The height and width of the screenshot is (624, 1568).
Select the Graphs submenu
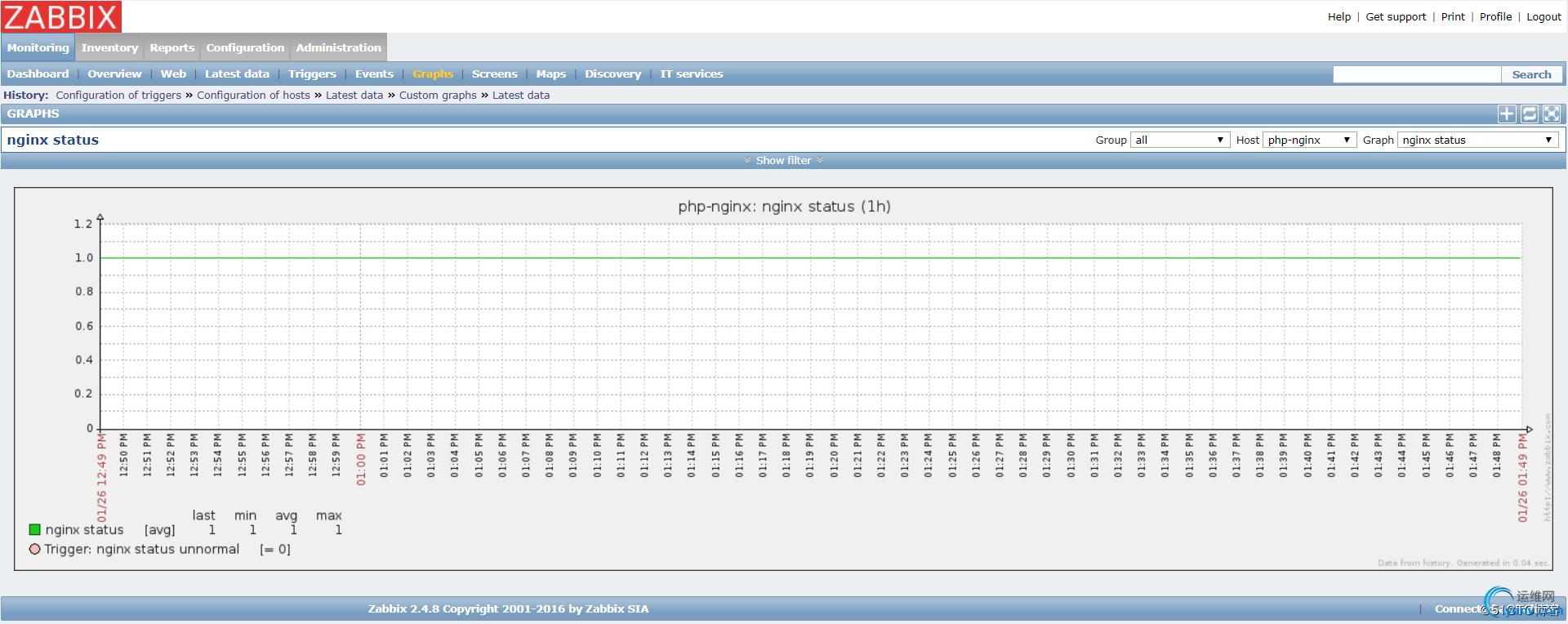pyautogui.click(x=433, y=74)
